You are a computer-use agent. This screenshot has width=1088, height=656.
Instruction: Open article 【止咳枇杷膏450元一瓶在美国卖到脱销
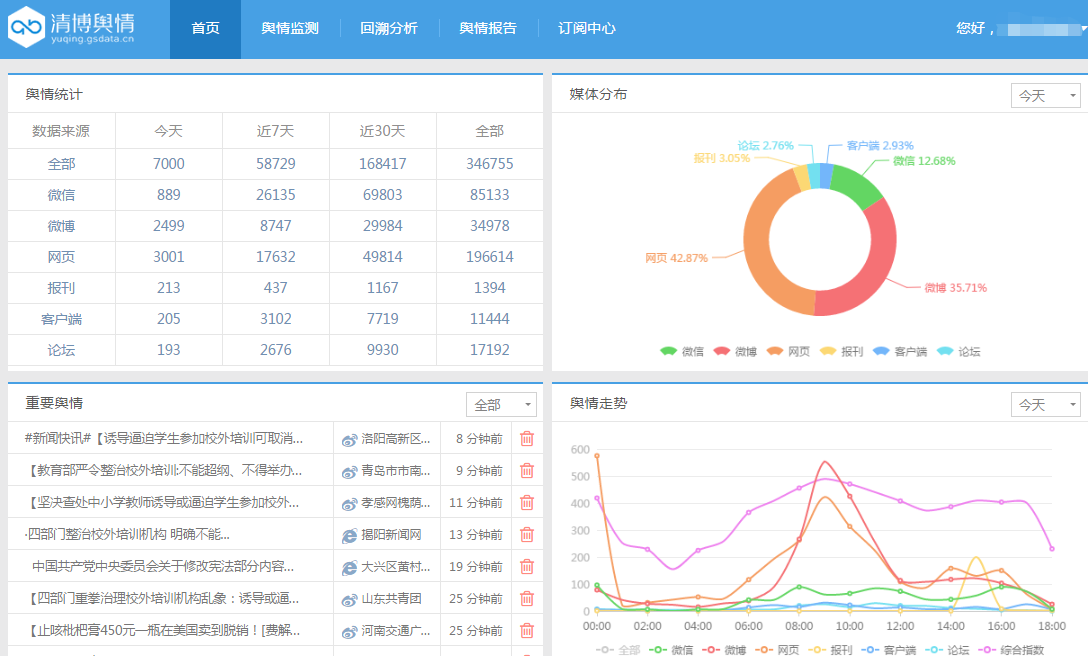click(163, 630)
